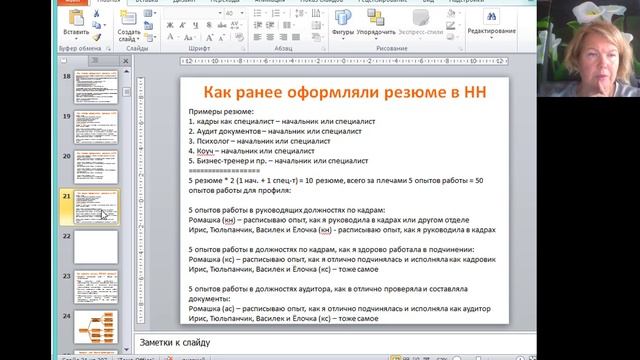Increase font size with the larger A icon

(x=209, y=38)
